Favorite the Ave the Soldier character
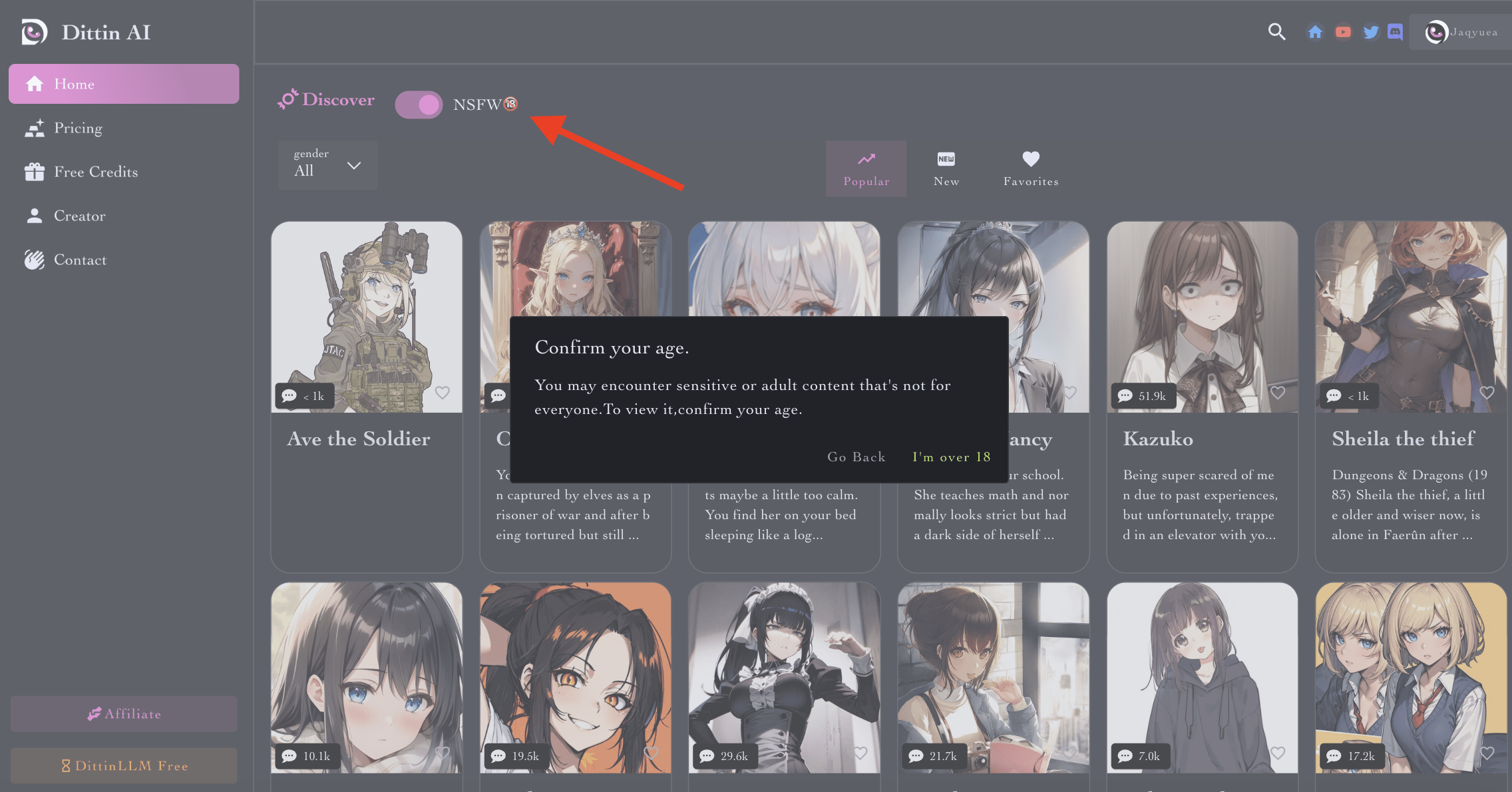This screenshot has width=1512, height=792. [x=443, y=393]
